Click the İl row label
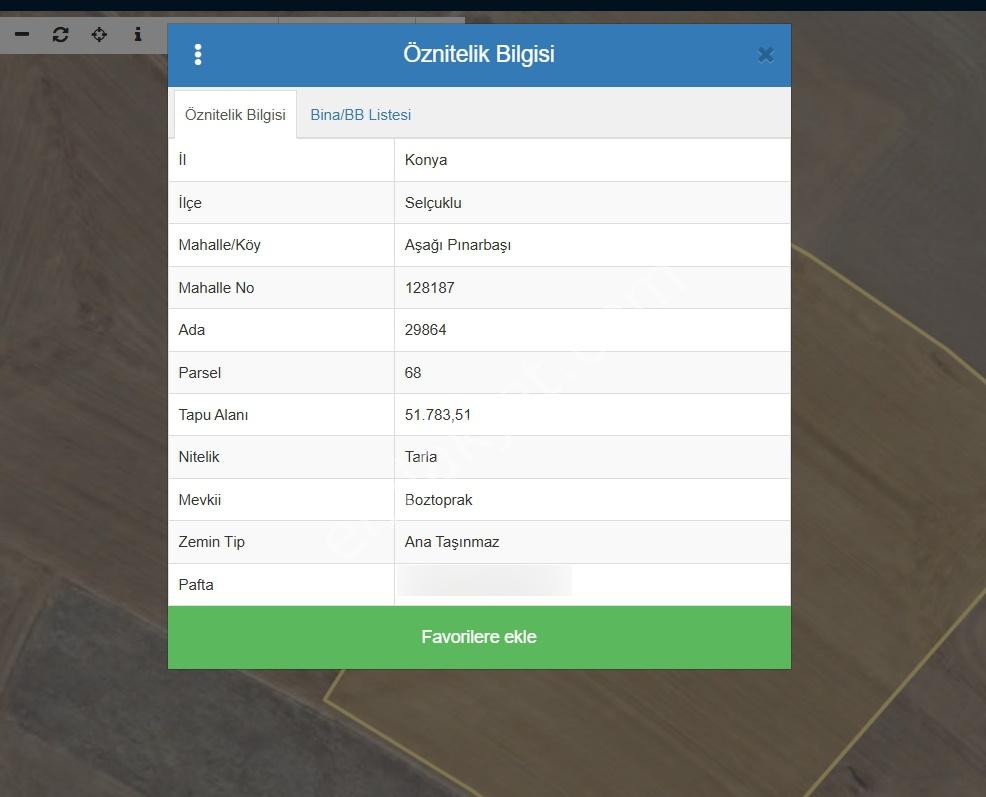The image size is (986, 797). pos(182,159)
